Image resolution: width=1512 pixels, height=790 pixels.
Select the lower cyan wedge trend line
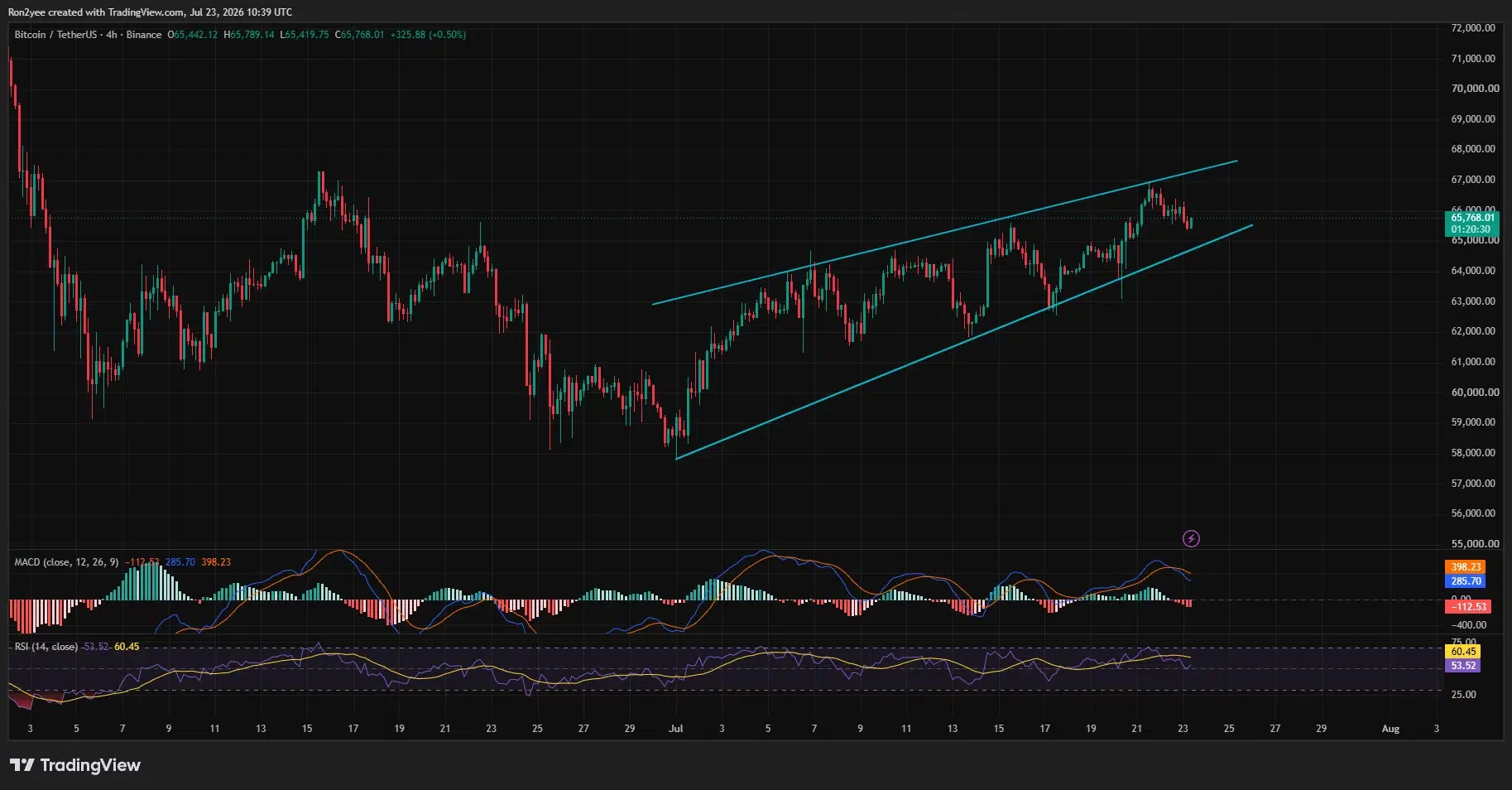964,342
